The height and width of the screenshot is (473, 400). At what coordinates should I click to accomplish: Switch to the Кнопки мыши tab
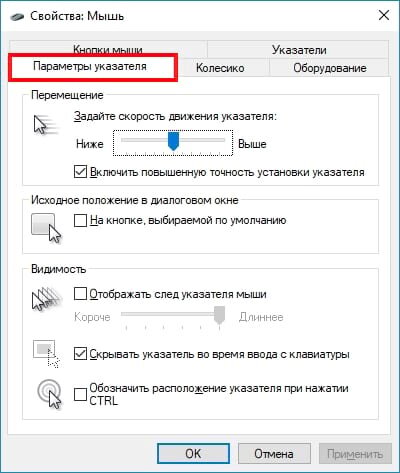108,49
